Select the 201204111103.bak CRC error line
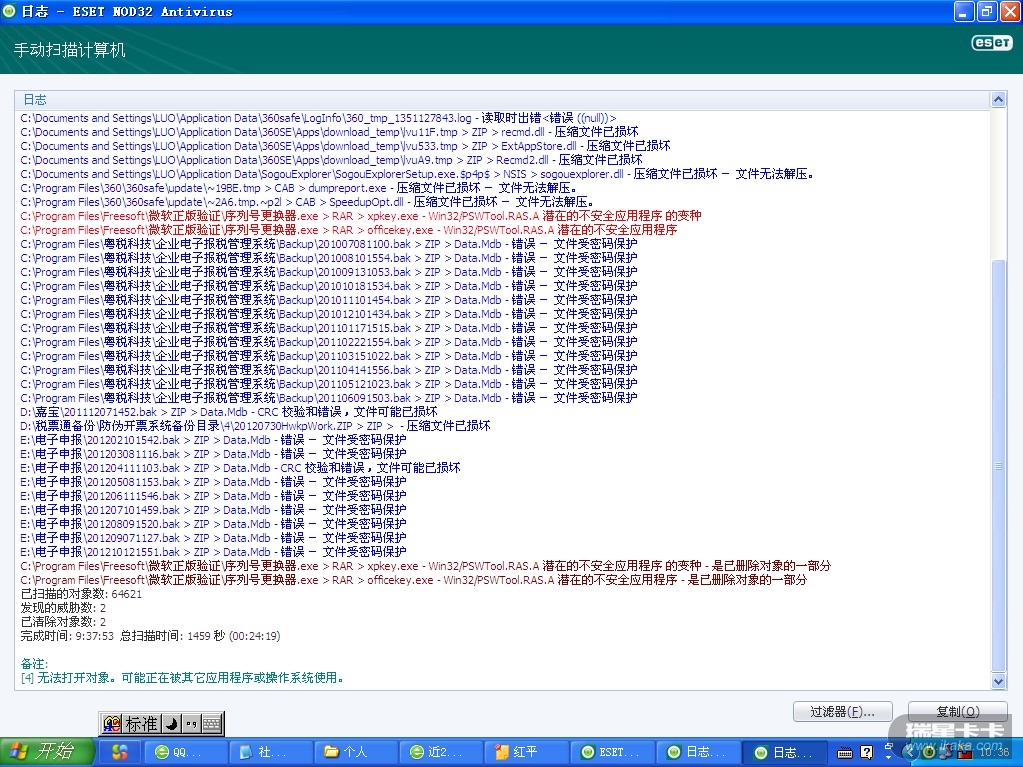The image size is (1023, 767). [x=240, y=468]
